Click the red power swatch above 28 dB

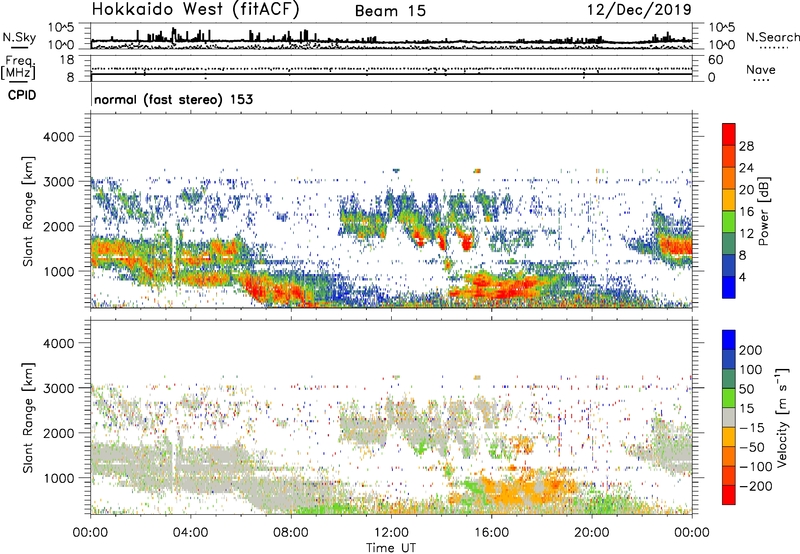[729, 134]
